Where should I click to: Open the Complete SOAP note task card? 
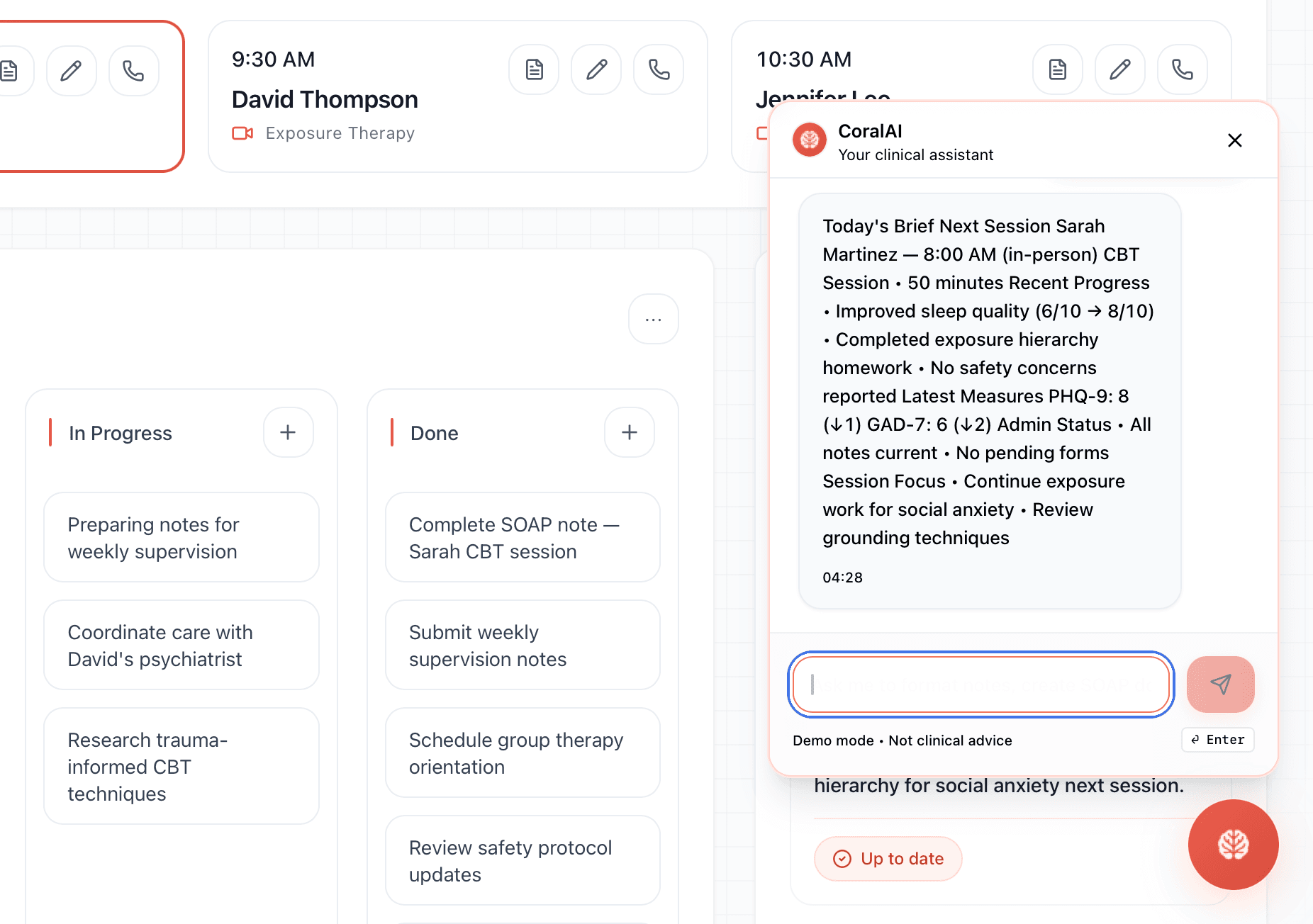pyautogui.click(x=523, y=537)
